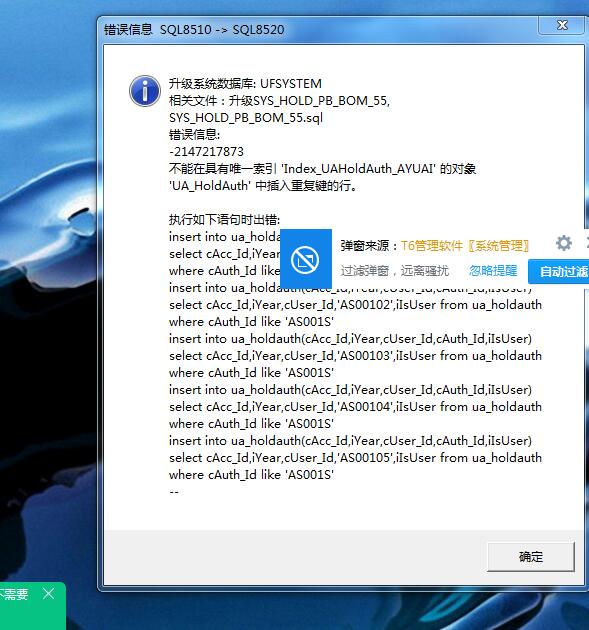Click the 不需要 label on green bar
The image size is (589, 630).
pos(14,594)
